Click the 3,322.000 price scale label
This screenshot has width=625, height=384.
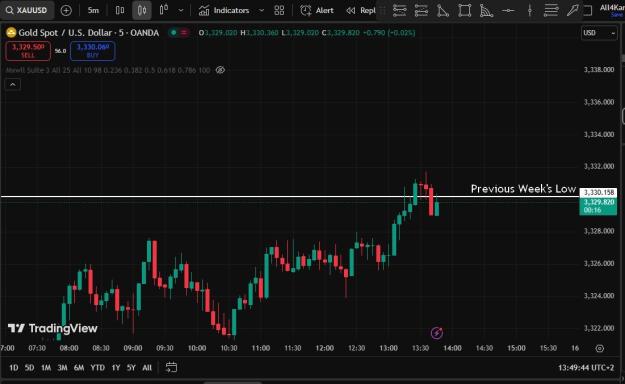pyautogui.click(x=599, y=328)
